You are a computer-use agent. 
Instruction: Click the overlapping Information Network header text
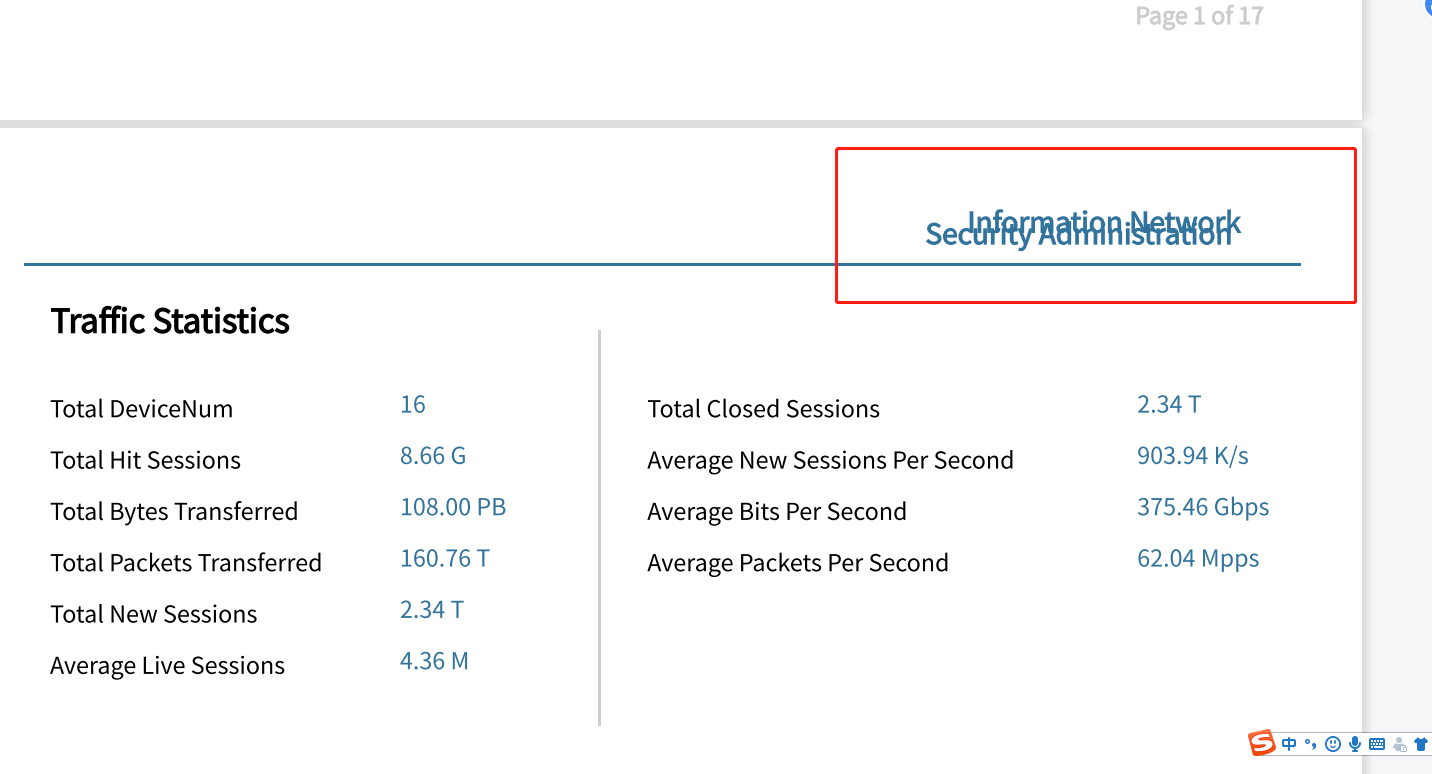point(1104,222)
